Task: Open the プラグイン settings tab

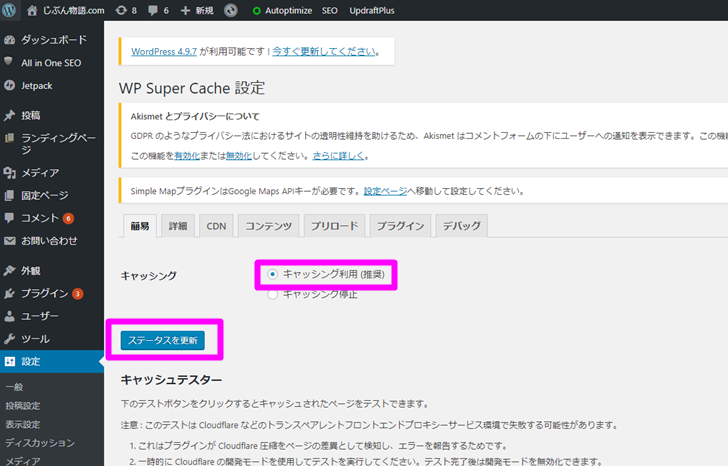Action: [401, 226]
